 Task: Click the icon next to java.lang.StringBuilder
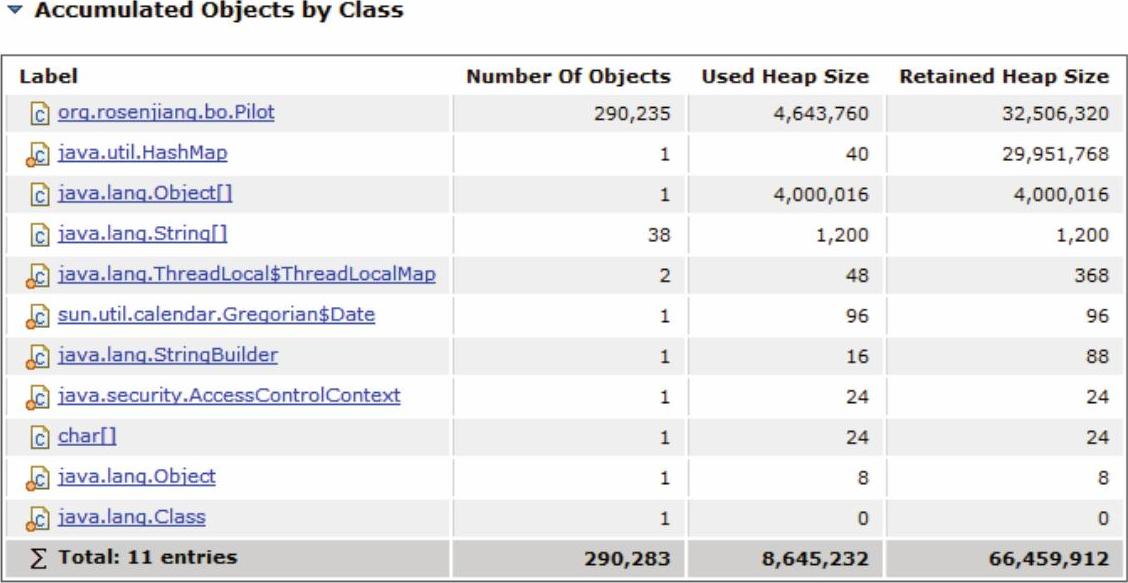(38, 357)
